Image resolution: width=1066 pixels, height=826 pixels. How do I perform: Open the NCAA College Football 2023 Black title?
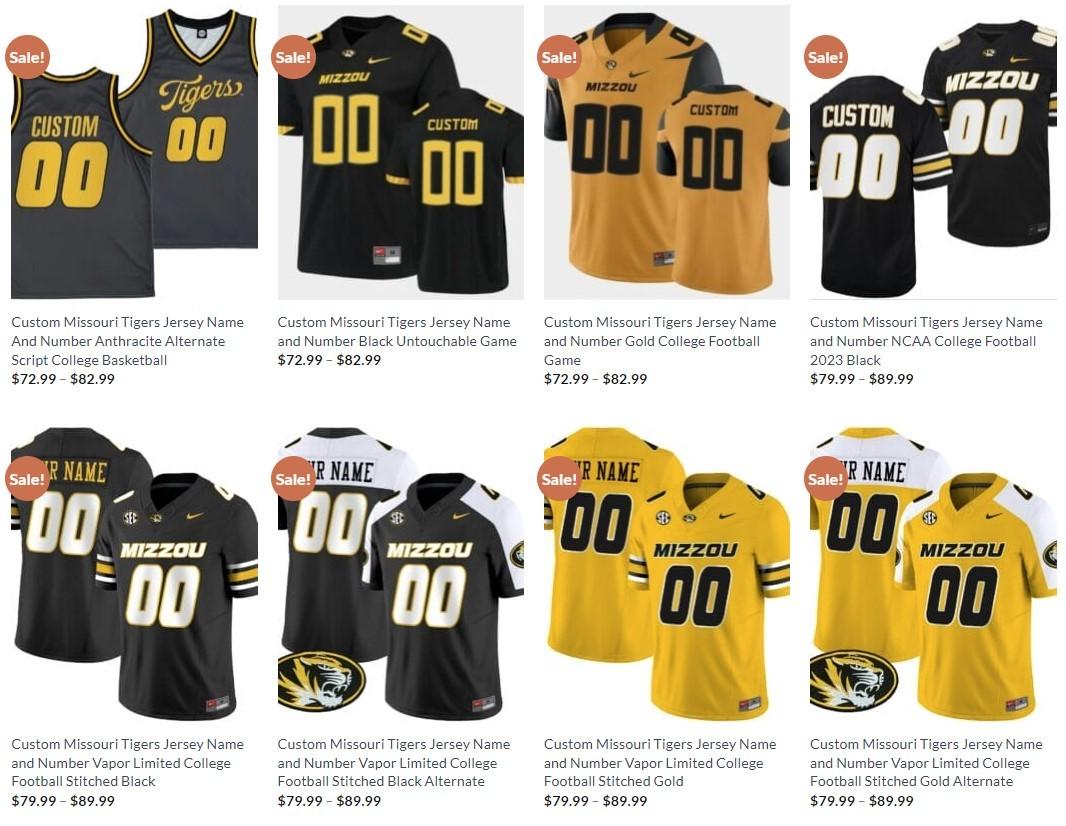[926, 341]
